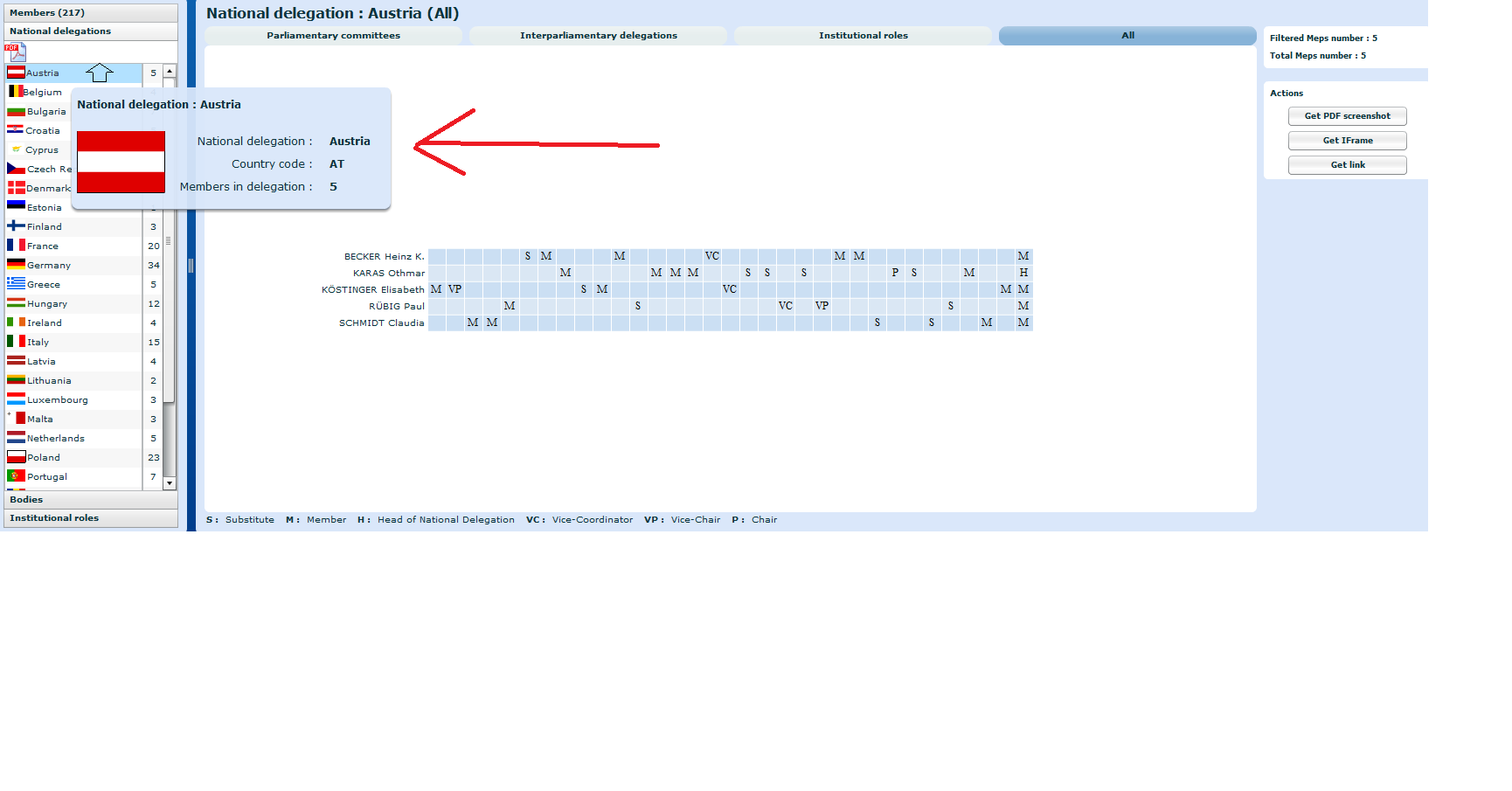
Task: Click the country code value AT
Action: click(x=336, y=164)
